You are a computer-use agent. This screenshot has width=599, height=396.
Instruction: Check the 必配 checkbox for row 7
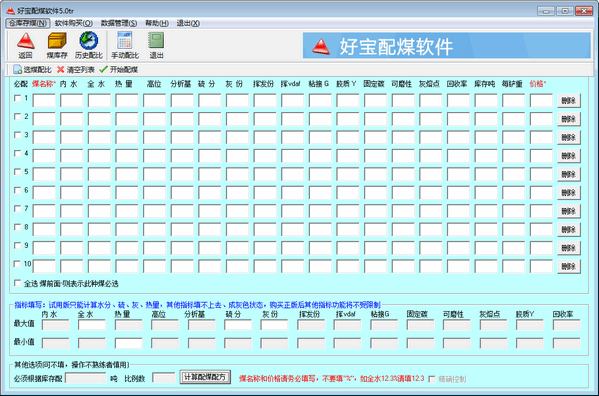click(x=17, y=209)
